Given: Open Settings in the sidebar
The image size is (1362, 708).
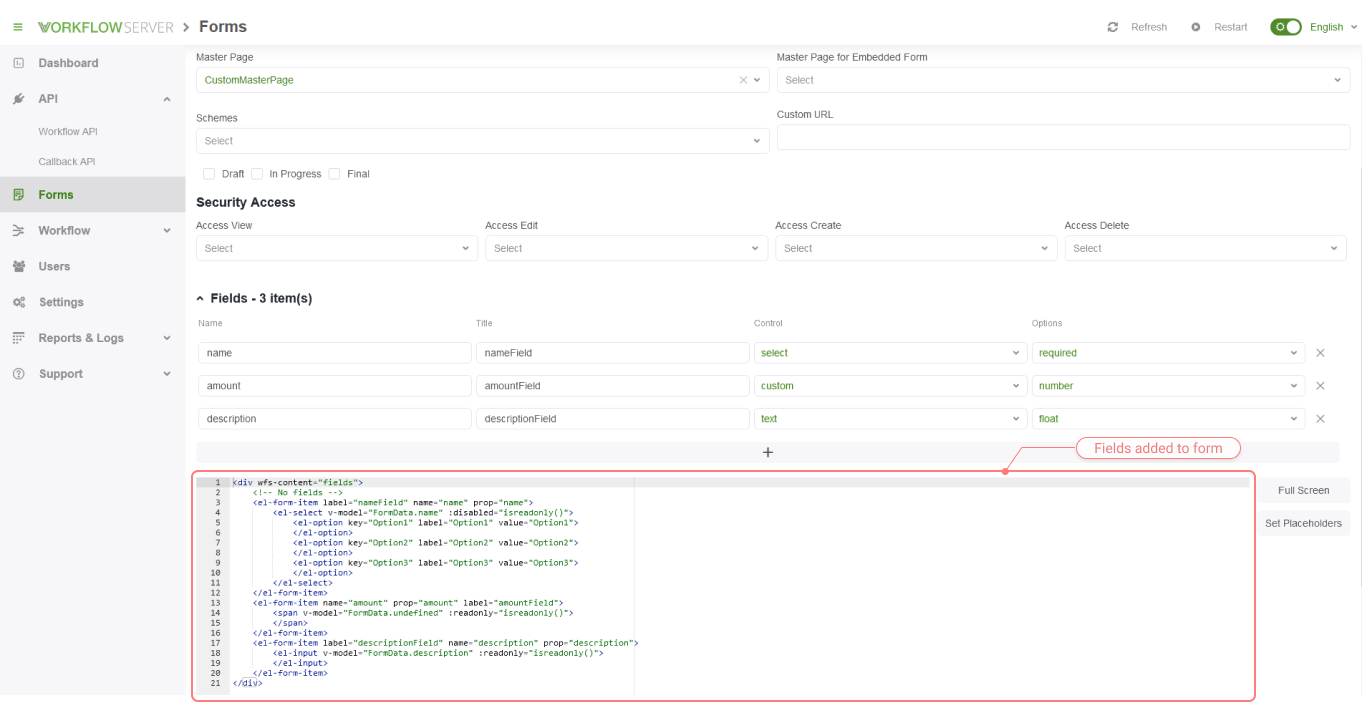Looking at the screenshot, I should click(x=61, y=302).
